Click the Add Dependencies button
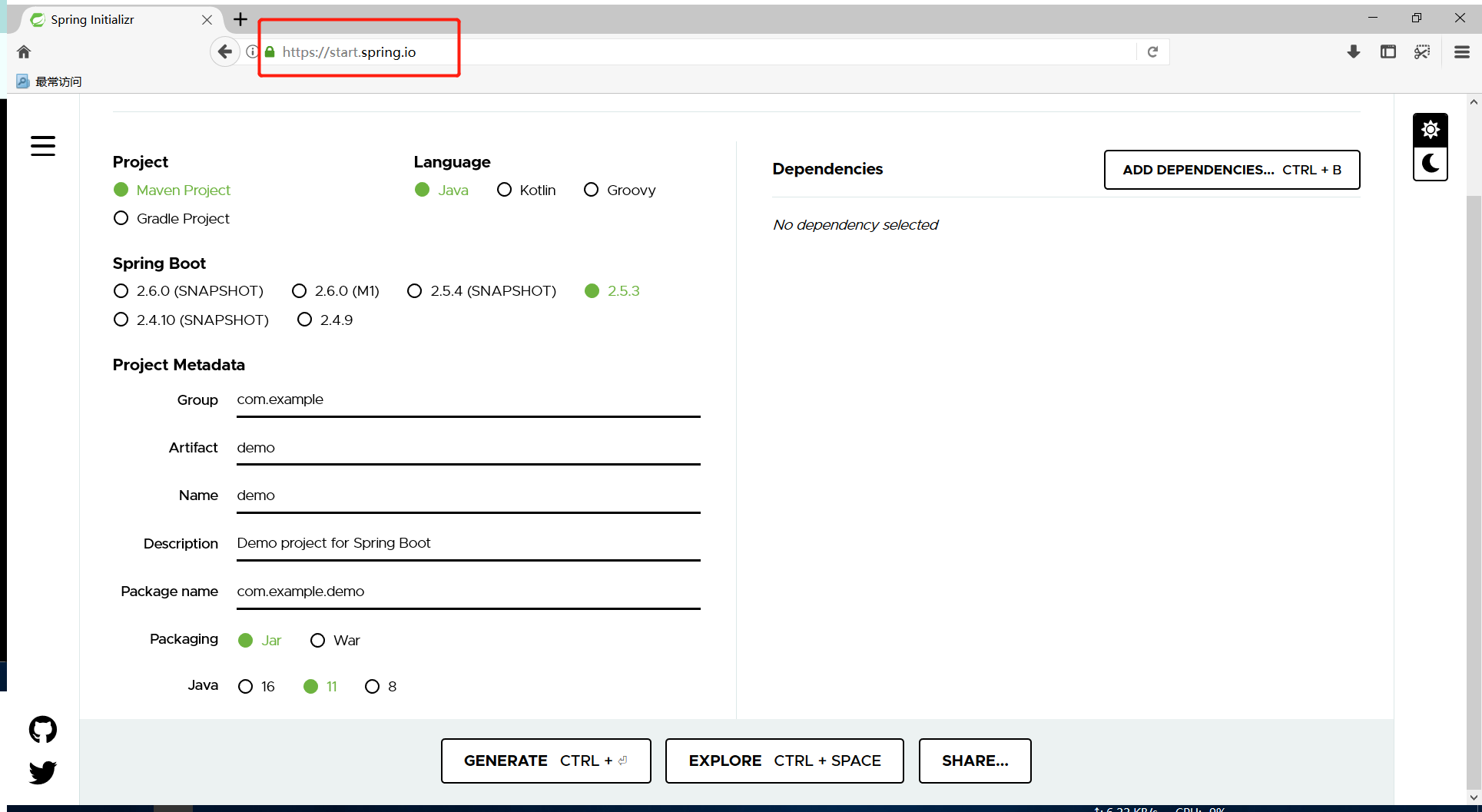Screen dimensions: 1482x812 (1232, 170)
